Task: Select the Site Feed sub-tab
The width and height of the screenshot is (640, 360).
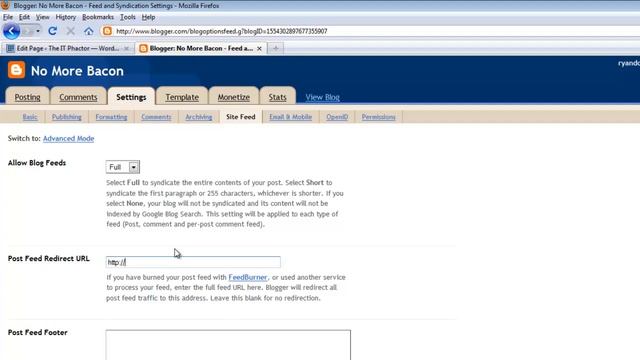Action: click(241, 117)
